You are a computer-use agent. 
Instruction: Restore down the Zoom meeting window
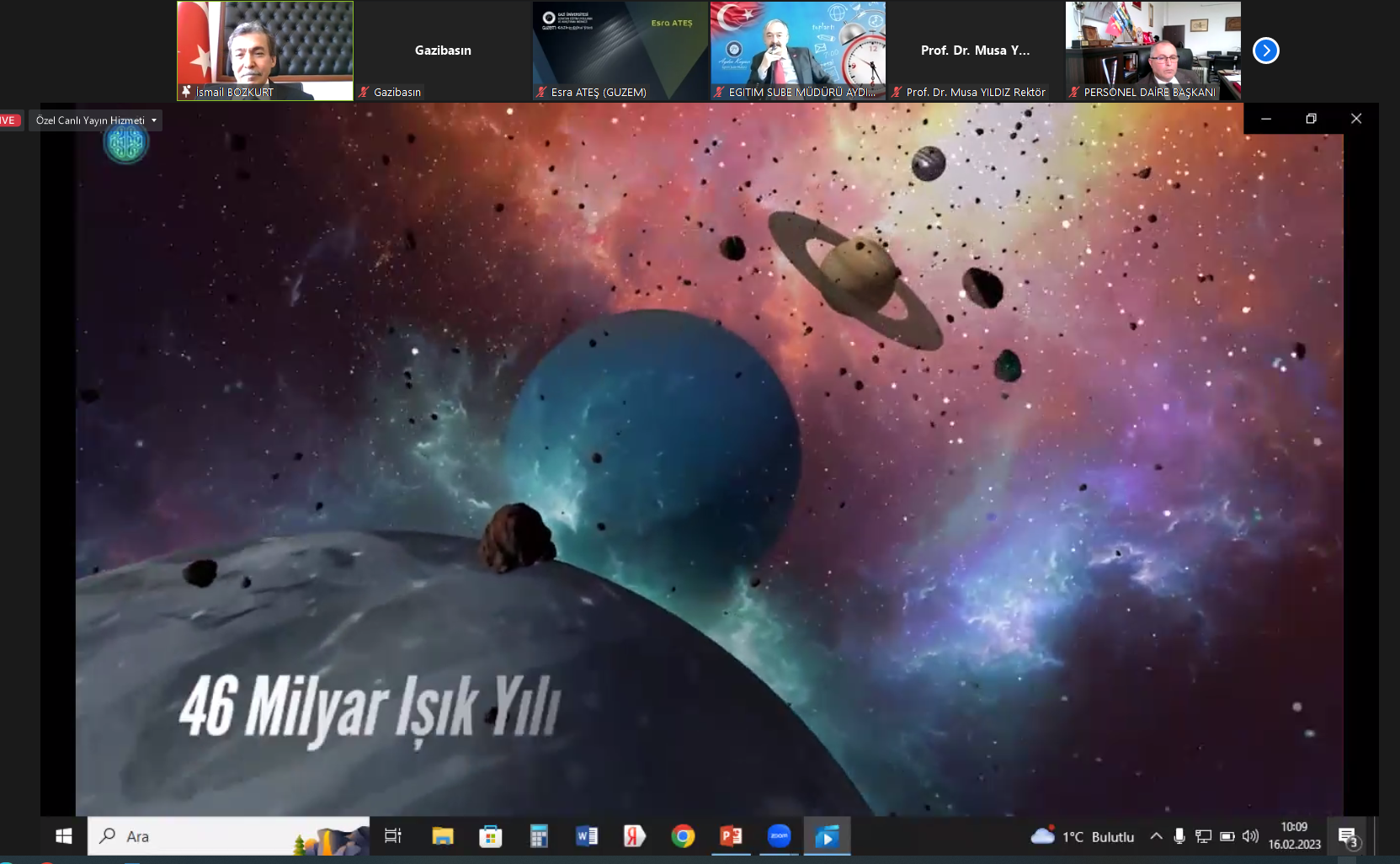pos(1311,119)
